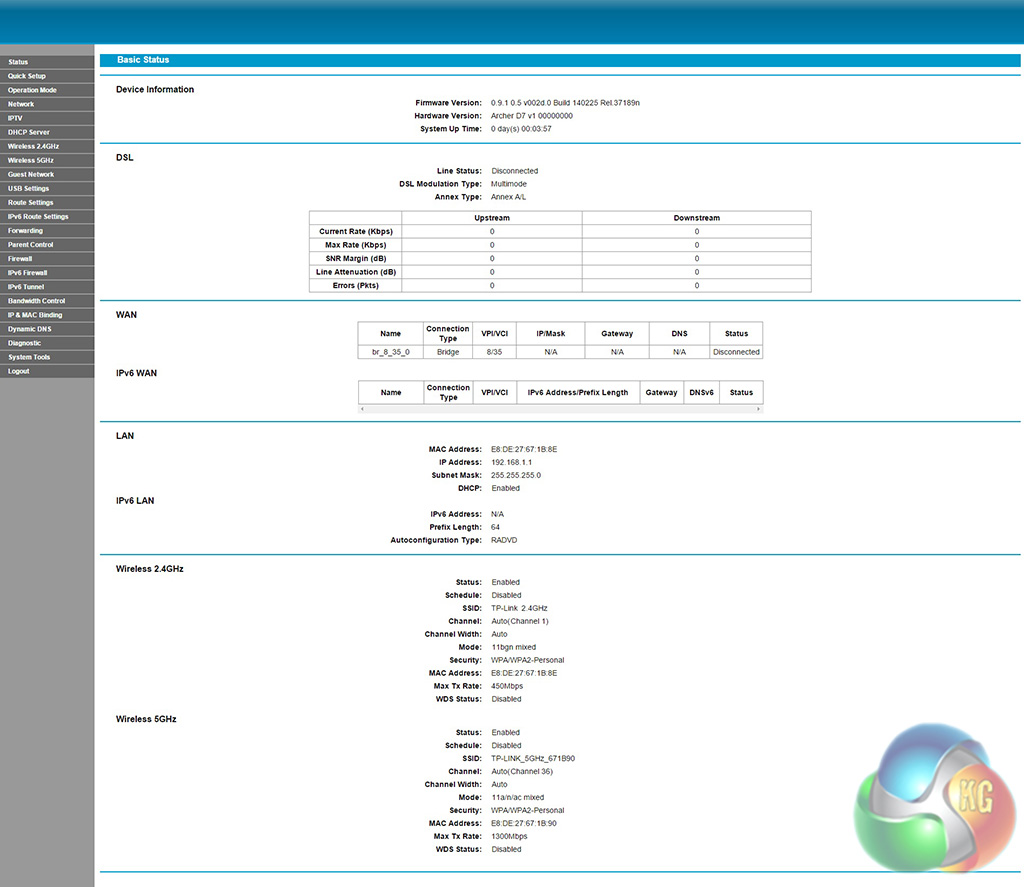
Task: Navigate to Guest Network page
Action: (31, 174)
